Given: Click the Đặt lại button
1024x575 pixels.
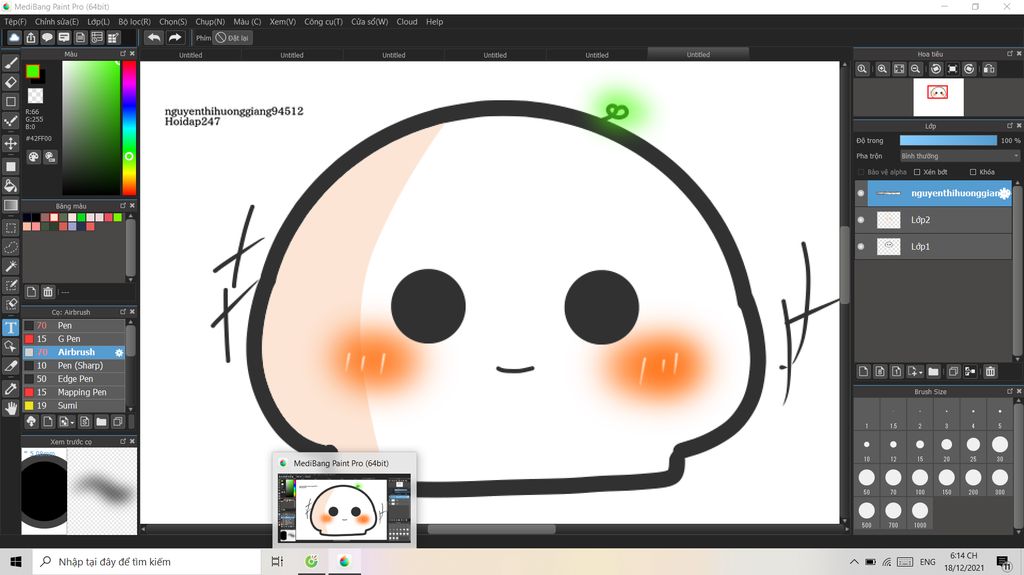Looking at the screenshot, I should tap(232, 38).
